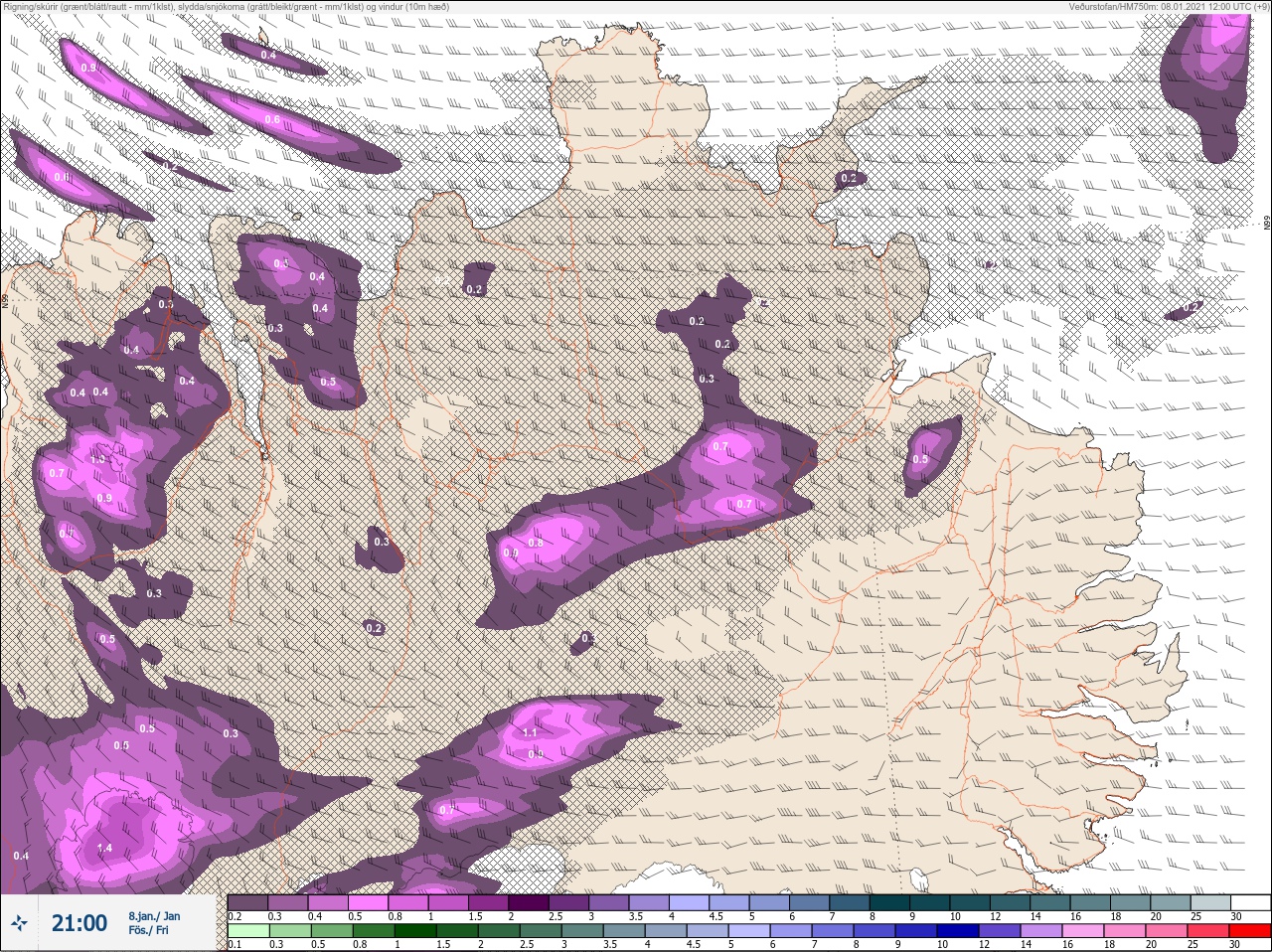Pick the darkest green 1–1.5 swatch in bottom legend
1272x952 pixels.
[414, 930]
